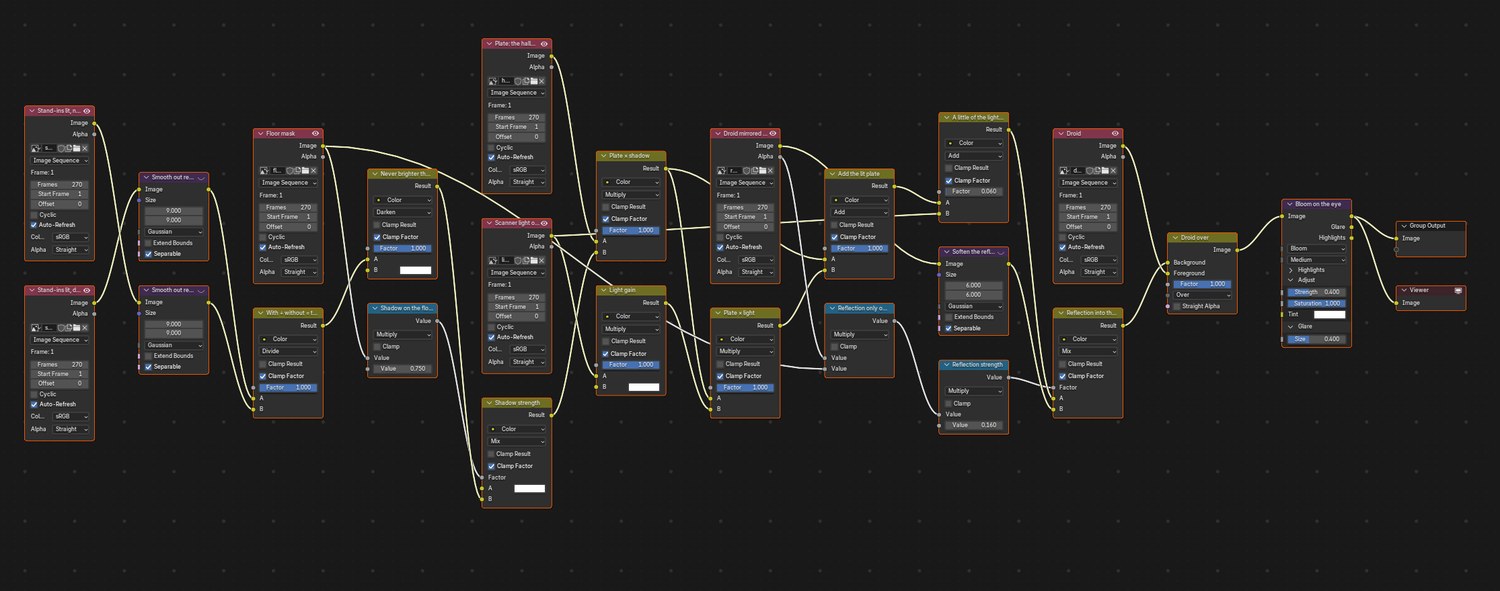1500x591 pixels.
Task: Enable Extend Bounds in Soften the refl node
Action: [947, 317]
